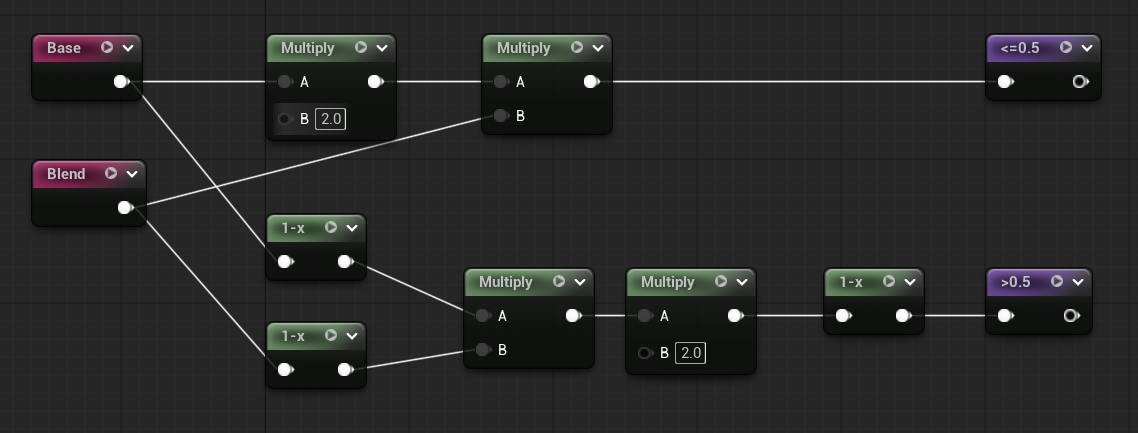Click preview icon on Multiply node fed by Base
Image resolution: width=1138 pixels, height=433 pixels.
pyautogui.click(x=361, y=47)
